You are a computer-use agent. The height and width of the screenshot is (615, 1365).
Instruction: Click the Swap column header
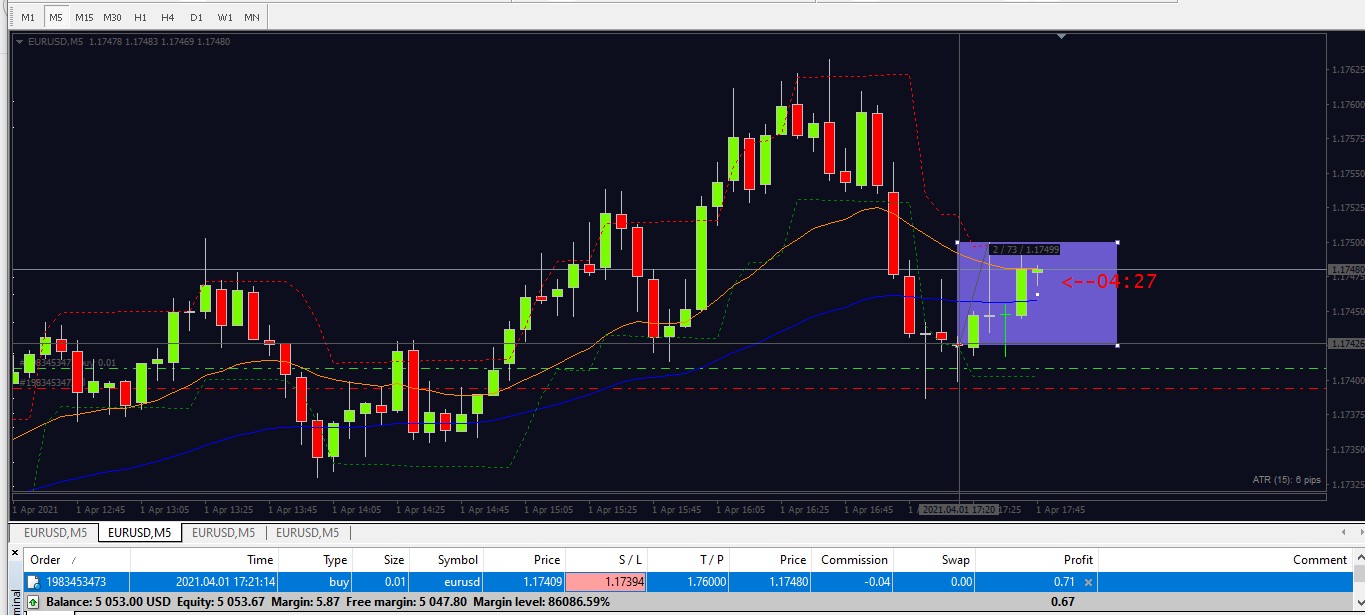934,560
